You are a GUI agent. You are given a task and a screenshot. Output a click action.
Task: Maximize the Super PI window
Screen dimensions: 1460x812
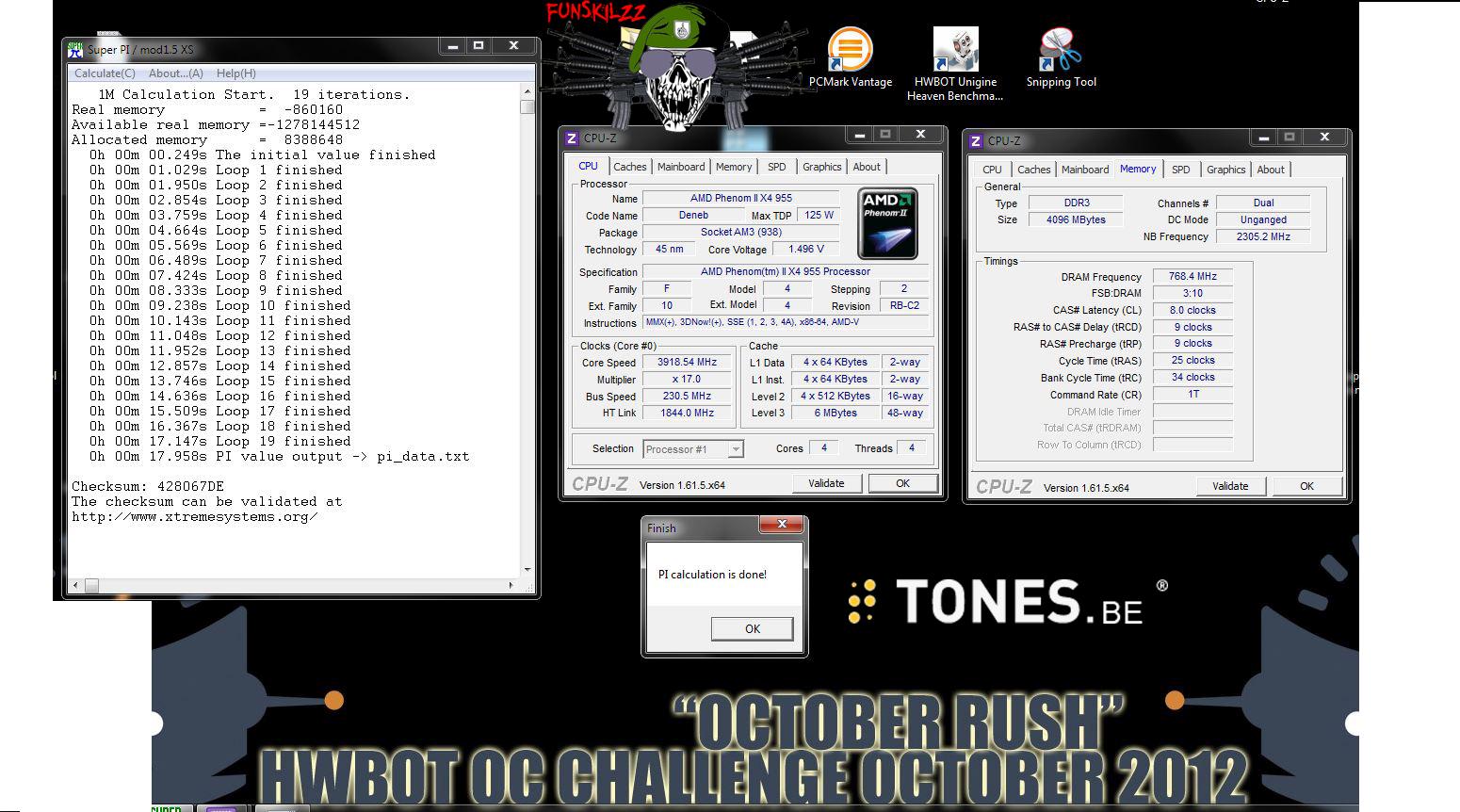coord(479,45)
